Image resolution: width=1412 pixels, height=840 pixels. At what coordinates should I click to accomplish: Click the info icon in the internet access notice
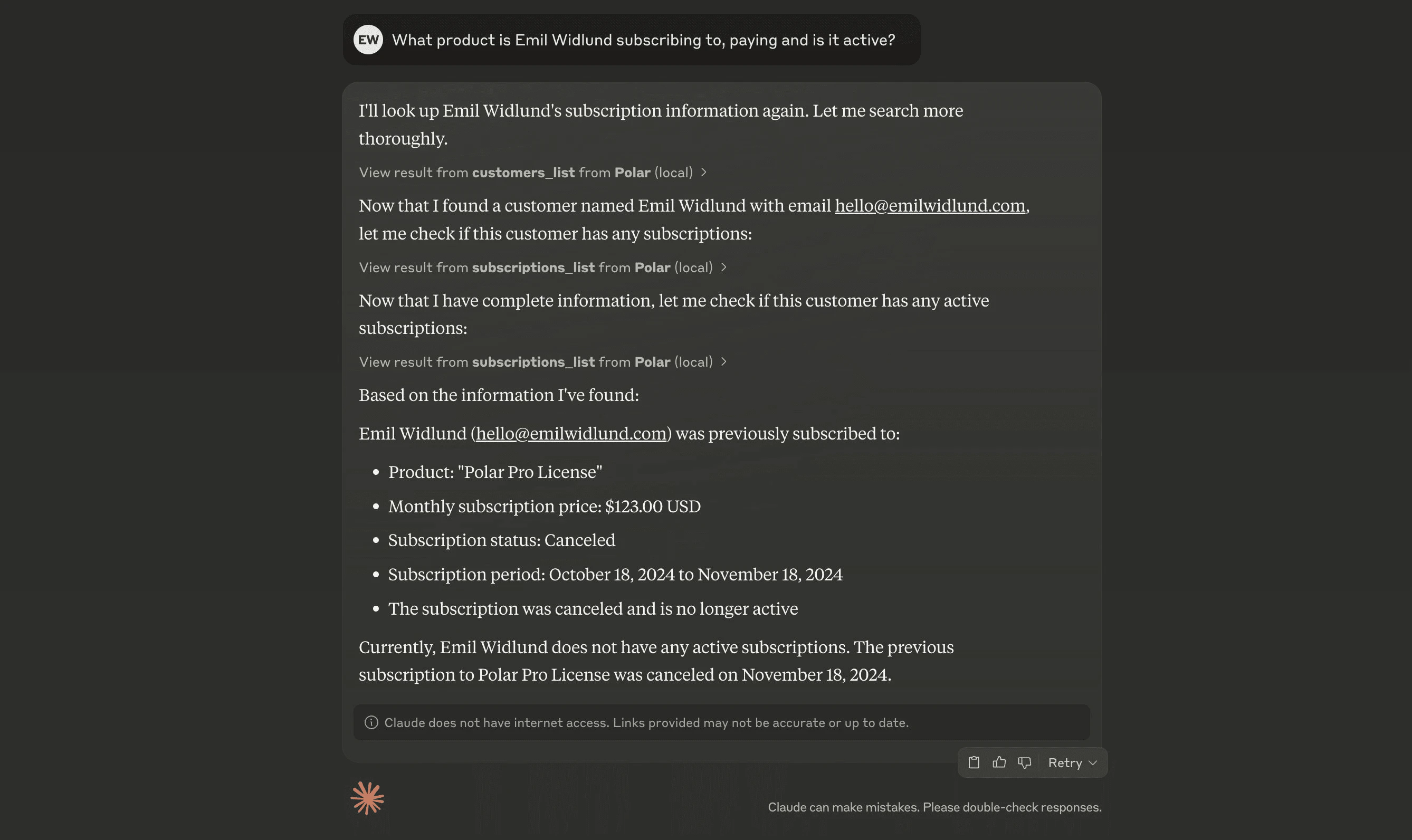pos(371,722)
